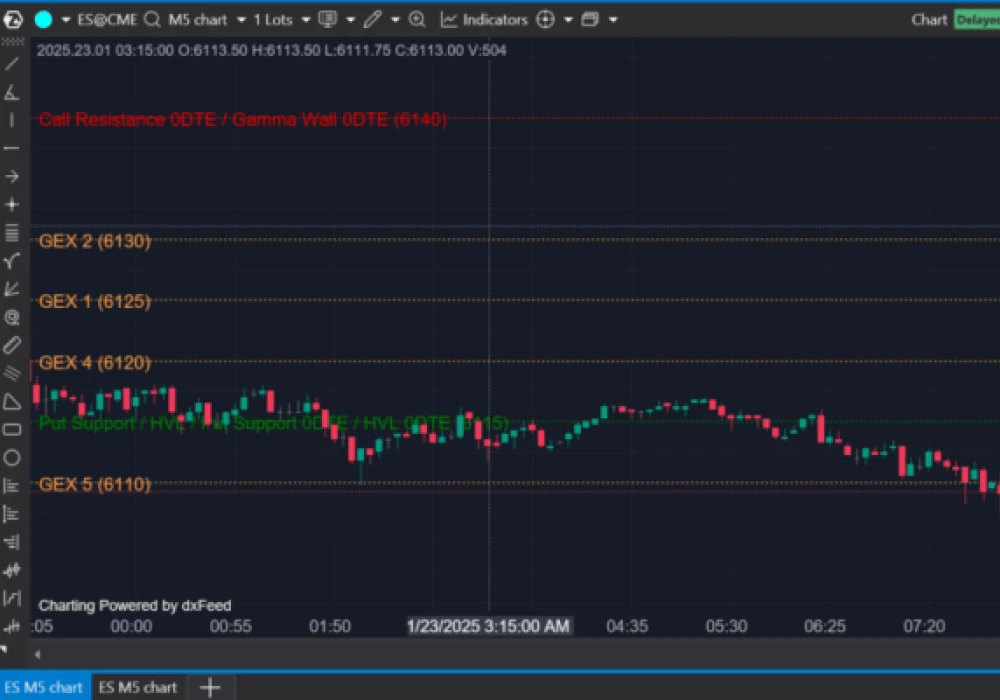
Task: Select the lower volume profile tool icon
Action: coord(11,514)
